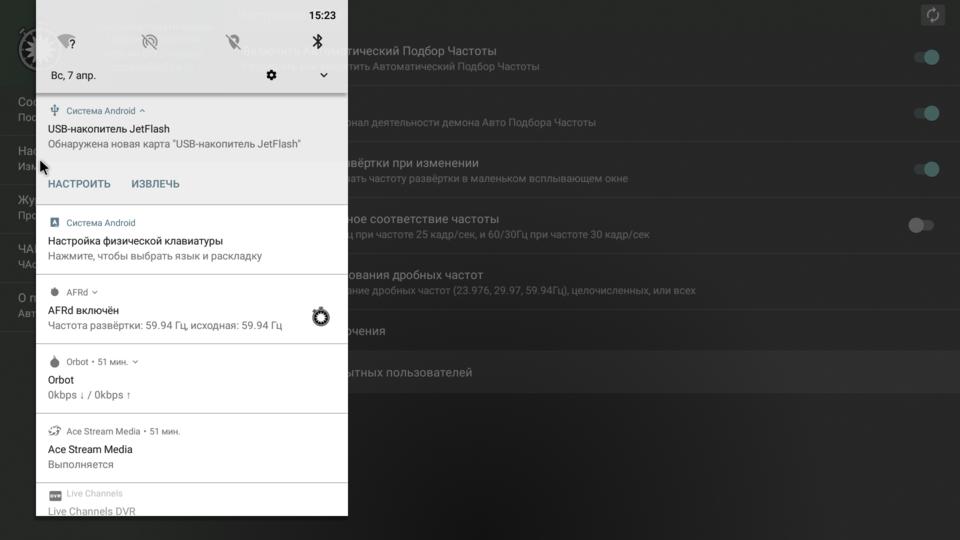Click the AFRd stopwatch icon in the notification
This screenshot has width=960, height=540.
click(x=320, y=317)
